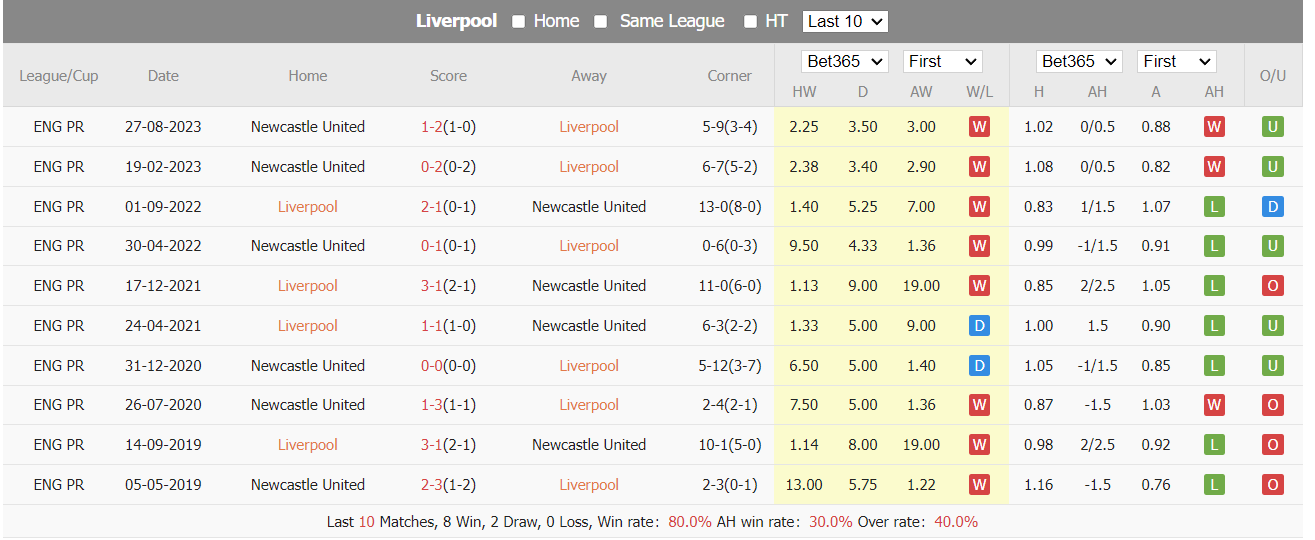Viewport: 1315px width, 540px height.
Task: Toggle the HT checkbox
Action: click(750, 22)
